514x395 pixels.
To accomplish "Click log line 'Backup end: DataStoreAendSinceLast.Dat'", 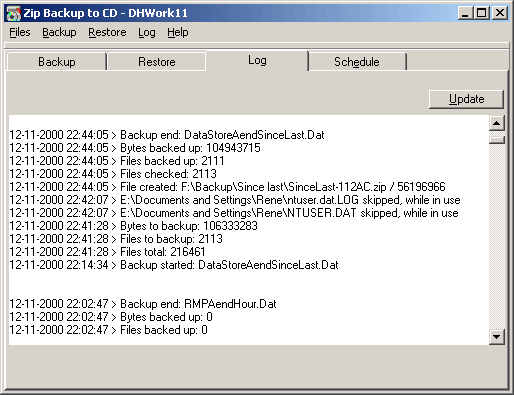I will [x=167, y=135].
